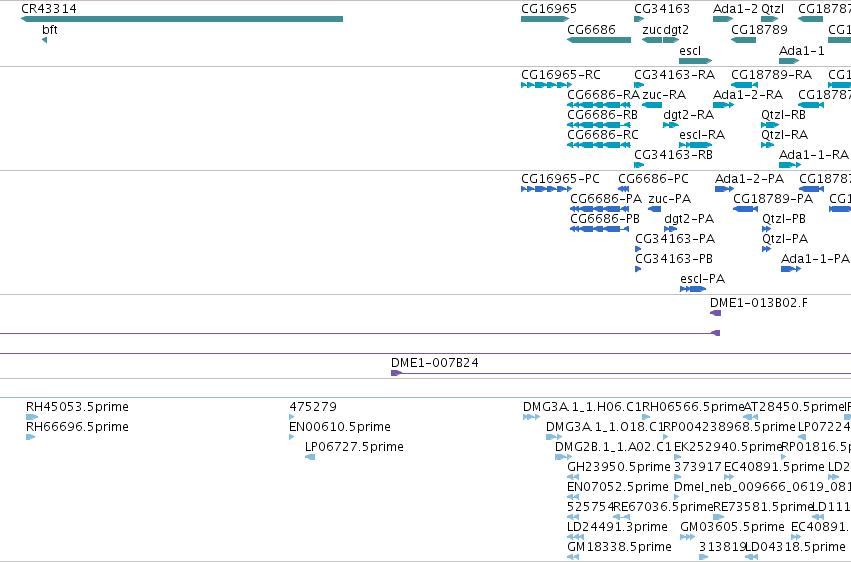Screen dimensions: 851x562
Task: Select EST GM03605.5prime
Action: (732, 527)
